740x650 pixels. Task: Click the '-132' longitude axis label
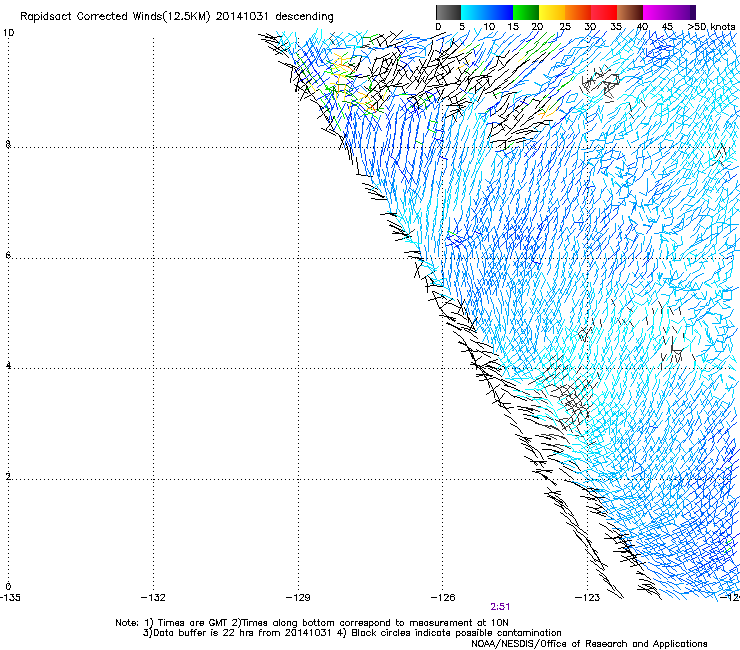tap(153, 598)
